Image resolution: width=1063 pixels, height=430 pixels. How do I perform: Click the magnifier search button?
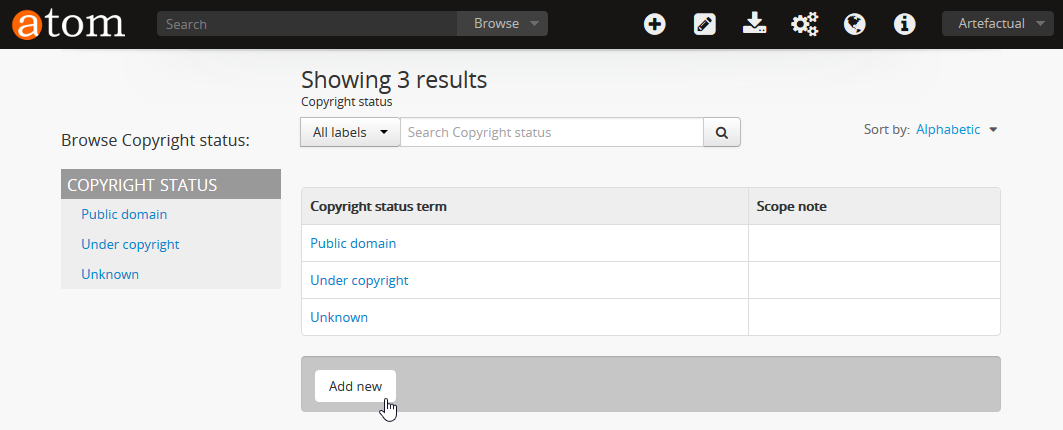pyautogui.click(x=721, y=132)
